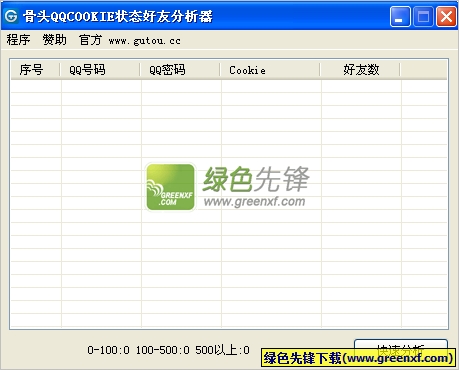The width and height of the screenshot is (459, 370).
Task: Click the first empty row in the list
Action: [229, 86]
